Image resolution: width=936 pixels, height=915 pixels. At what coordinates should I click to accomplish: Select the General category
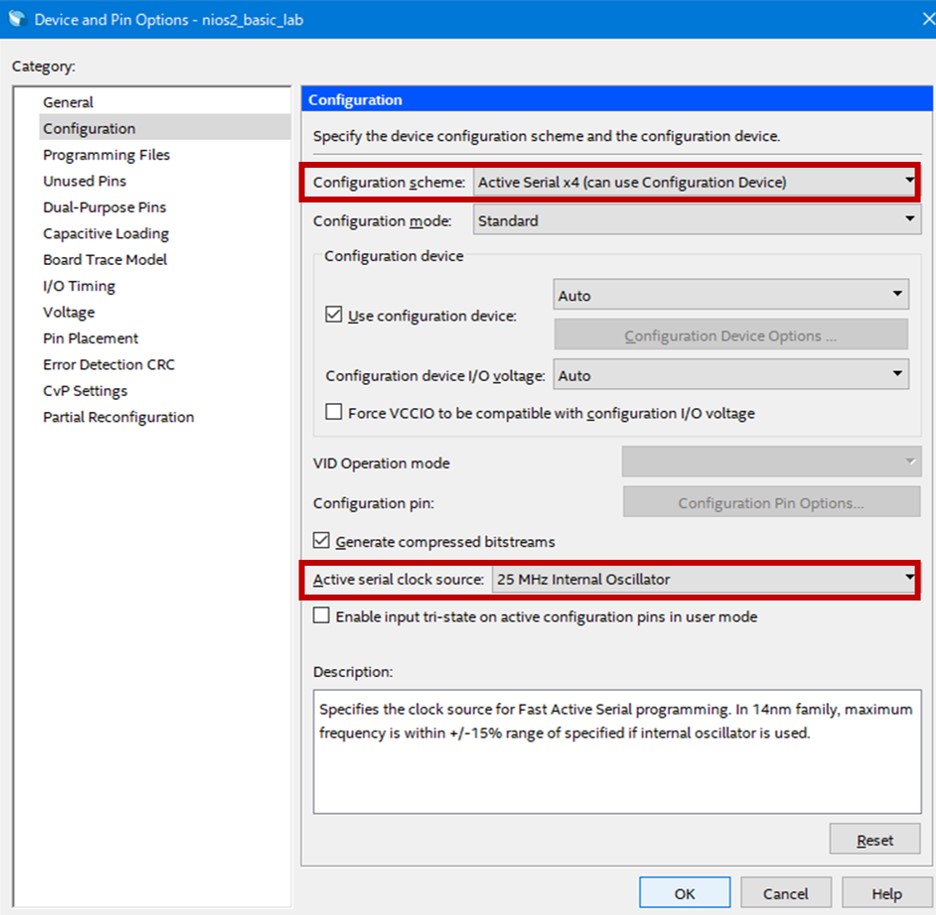point(68,101)
